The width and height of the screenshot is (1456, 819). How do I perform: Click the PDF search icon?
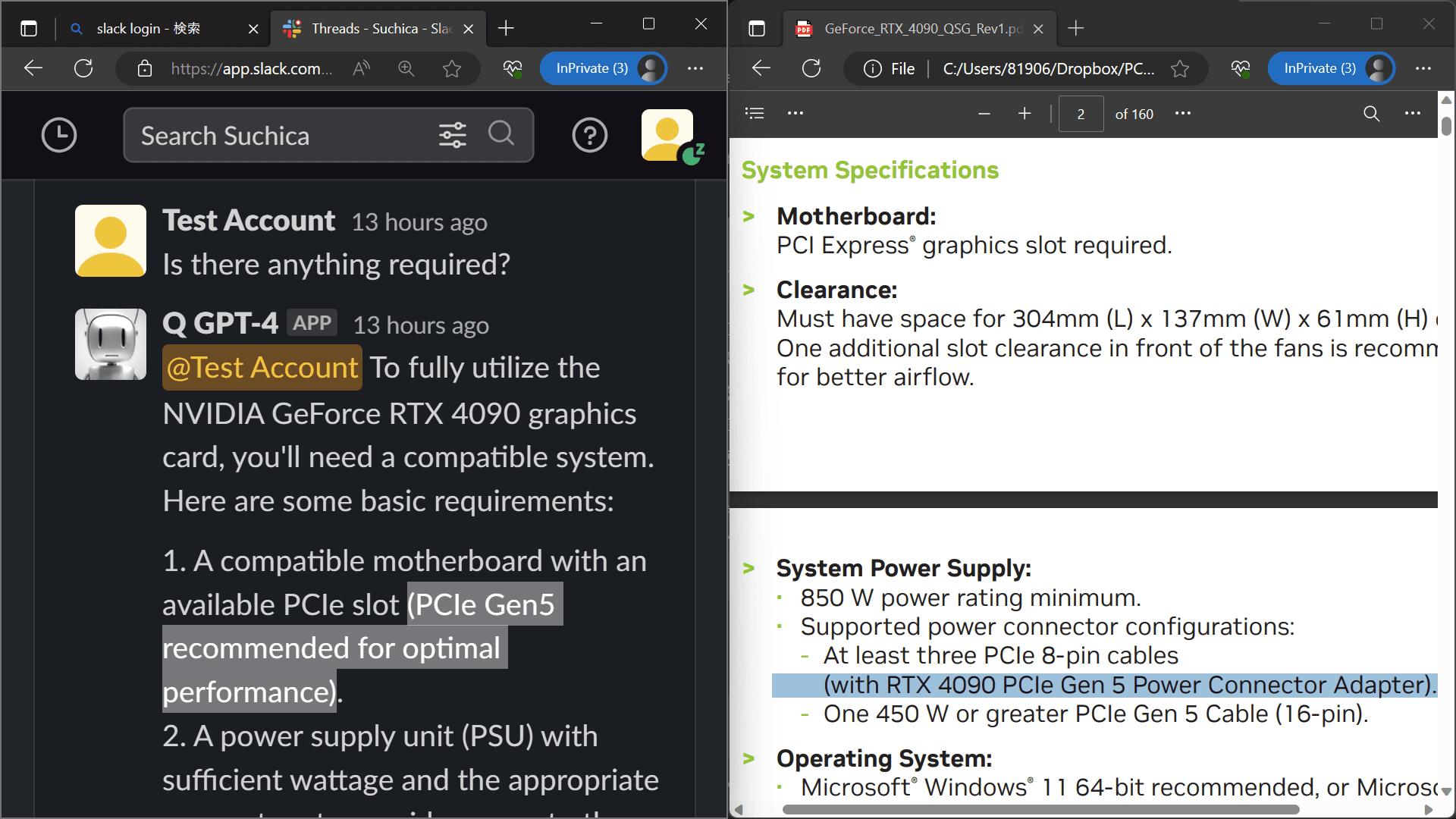(1371, 113)
